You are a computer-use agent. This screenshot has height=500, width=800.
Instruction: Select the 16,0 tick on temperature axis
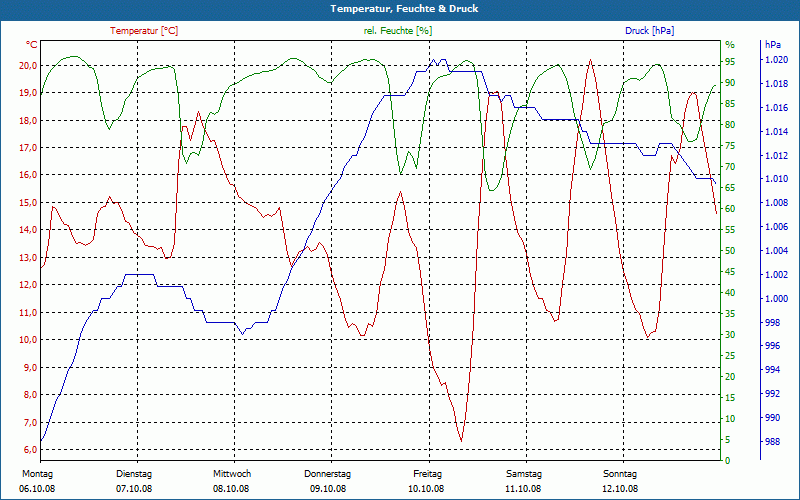[x=28, y=175]
